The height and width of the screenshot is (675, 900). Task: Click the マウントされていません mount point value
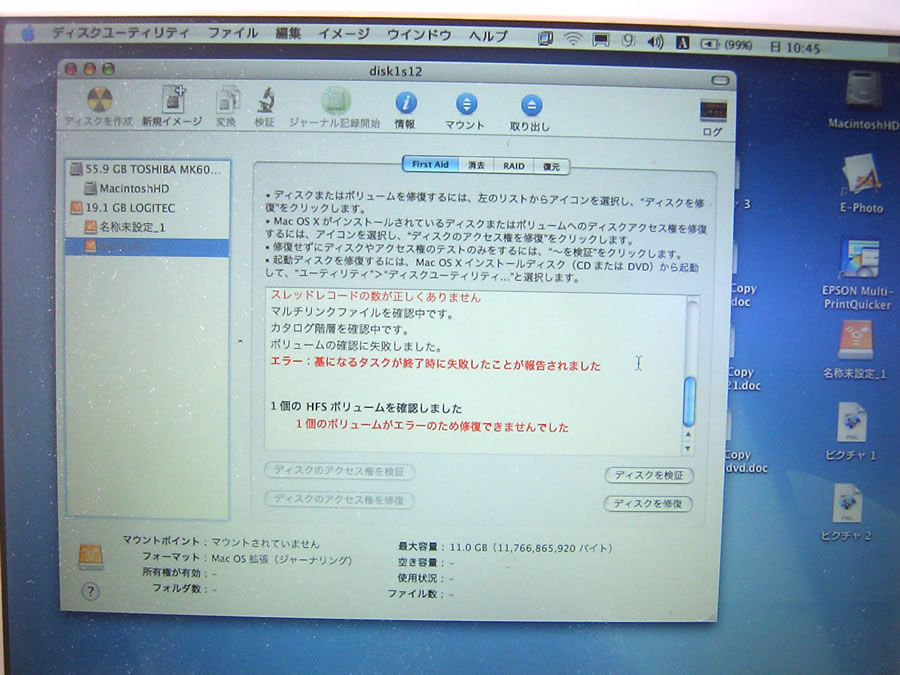[x=265, y=543]
